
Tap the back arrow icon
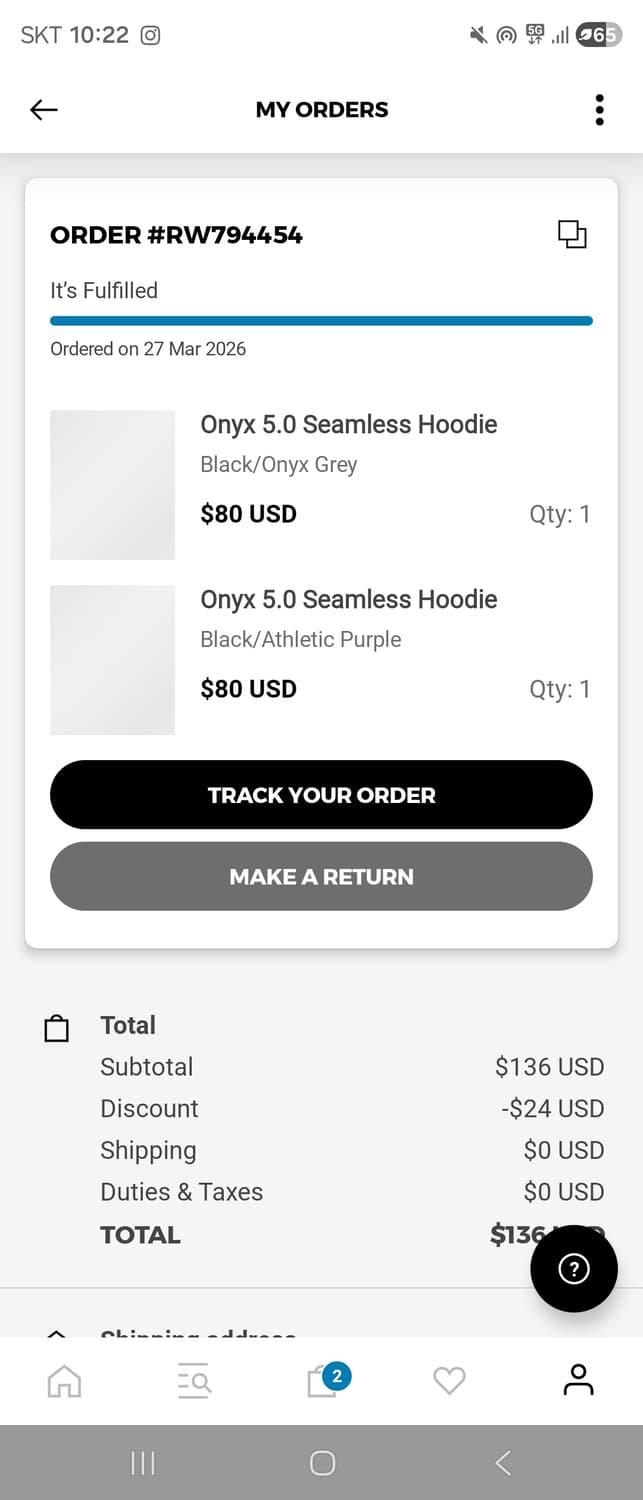pos(44,110)
